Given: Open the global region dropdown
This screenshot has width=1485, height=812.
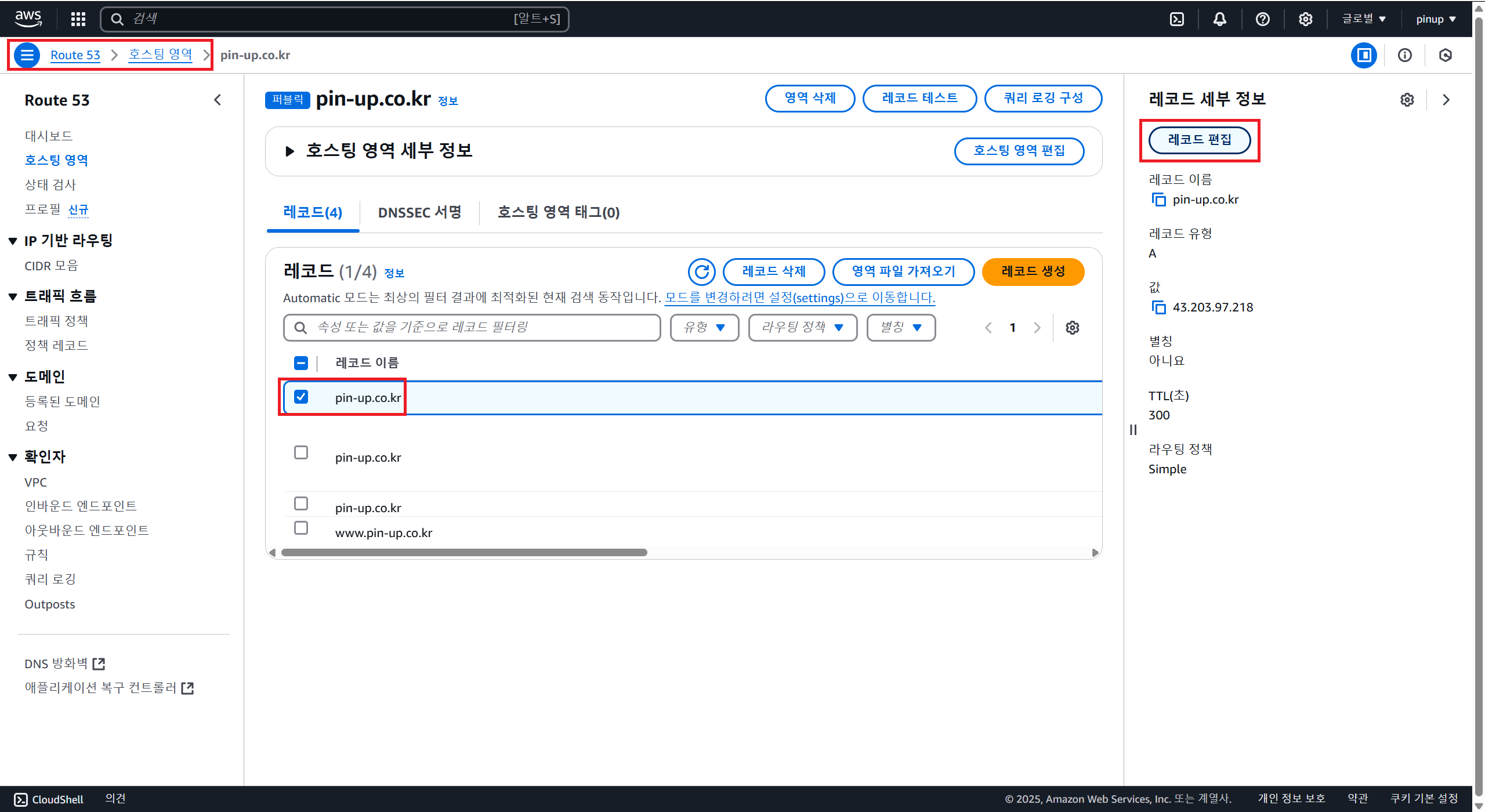Looking at the screenshot, I should click(x=1364, y=19).
